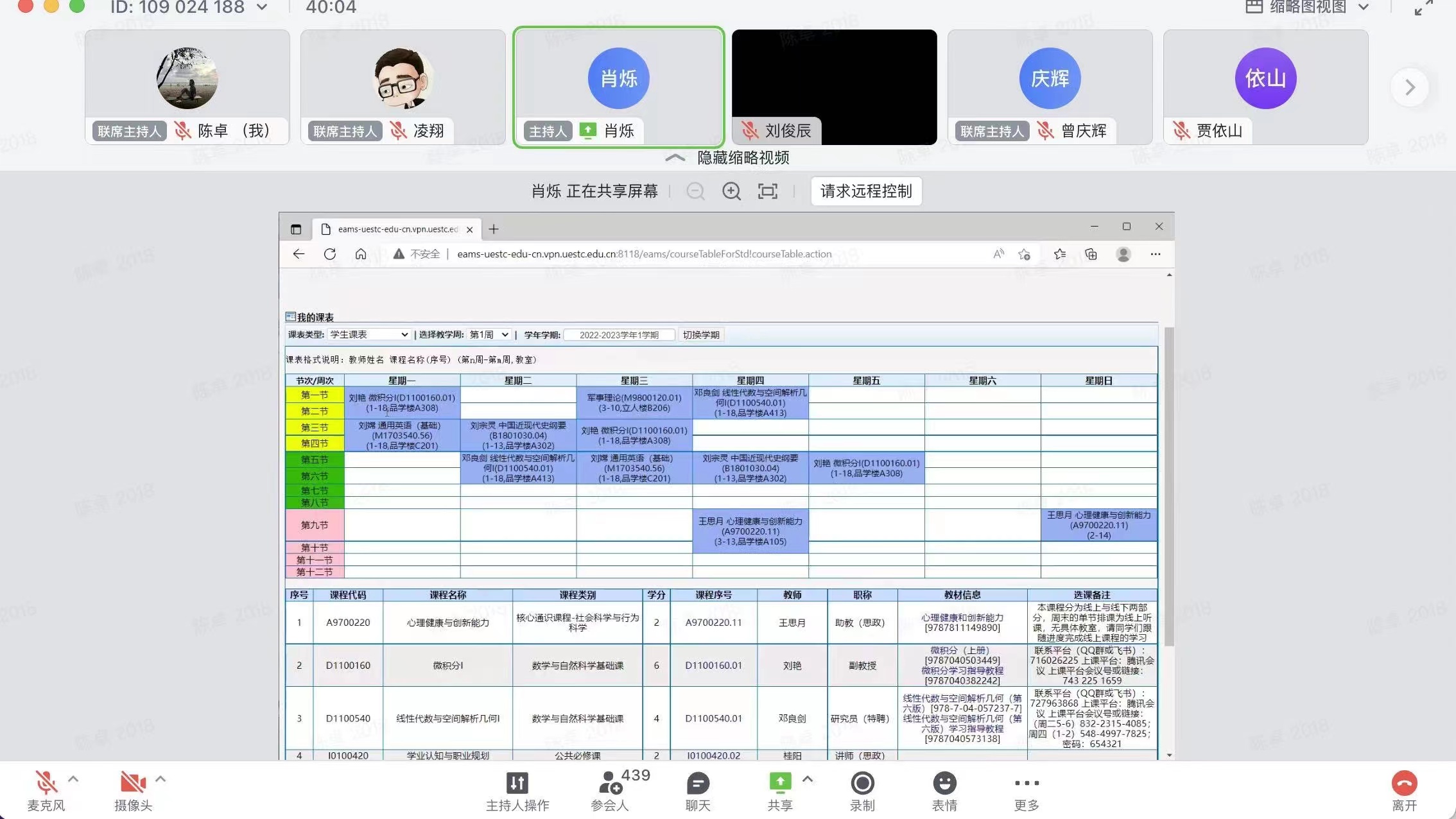Open the chat panel
This screenshot has width=1456, height=819.
pyautogui.click(x=698, y=784)
